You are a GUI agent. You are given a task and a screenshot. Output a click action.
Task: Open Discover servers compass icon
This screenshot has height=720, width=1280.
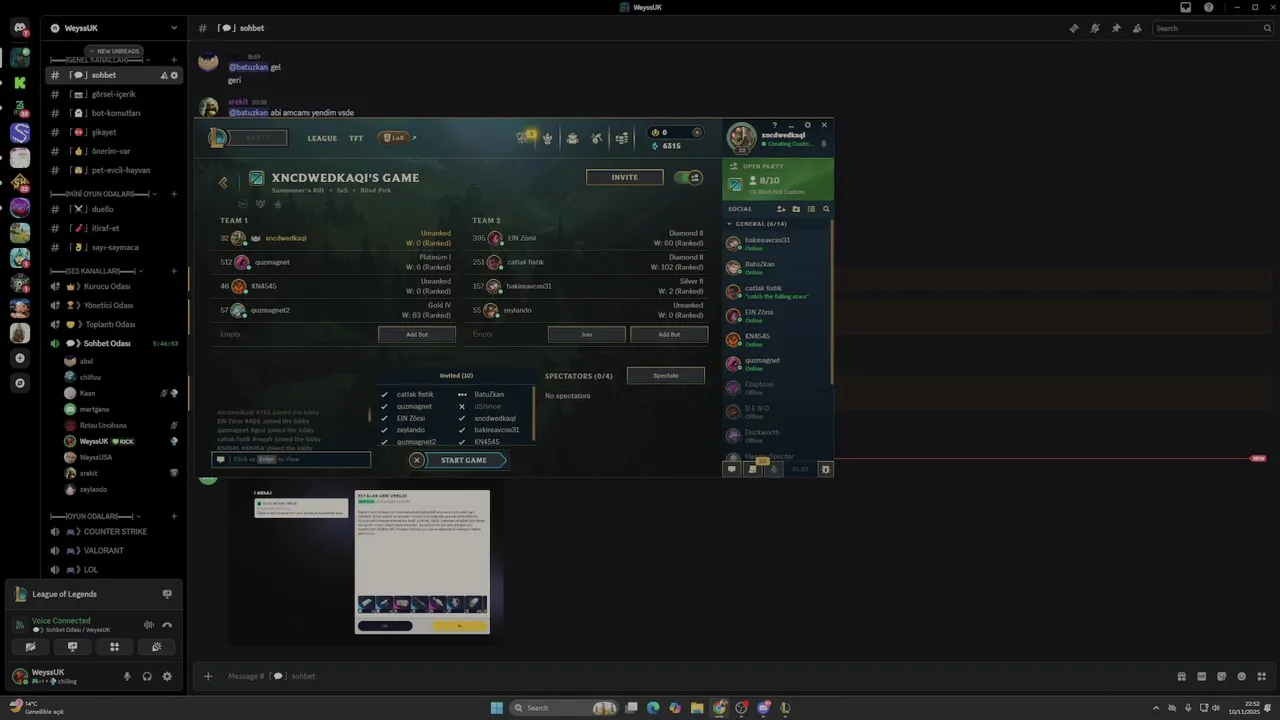click(x=20, y=383)
